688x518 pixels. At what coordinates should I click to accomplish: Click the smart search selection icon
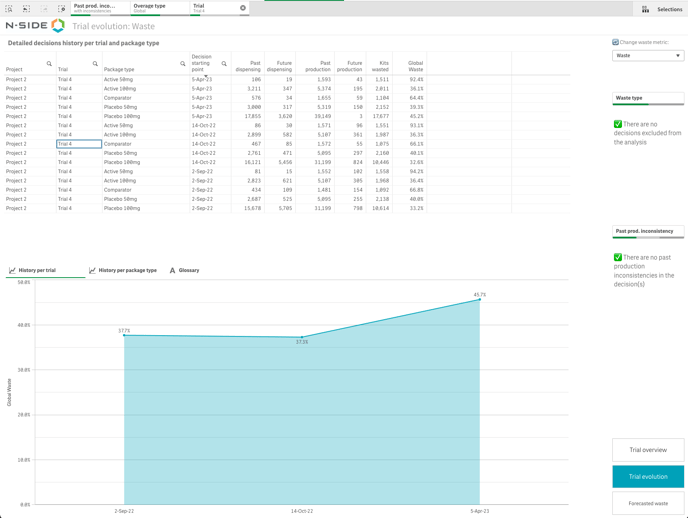pyautogui.click(x=9, y=8)
